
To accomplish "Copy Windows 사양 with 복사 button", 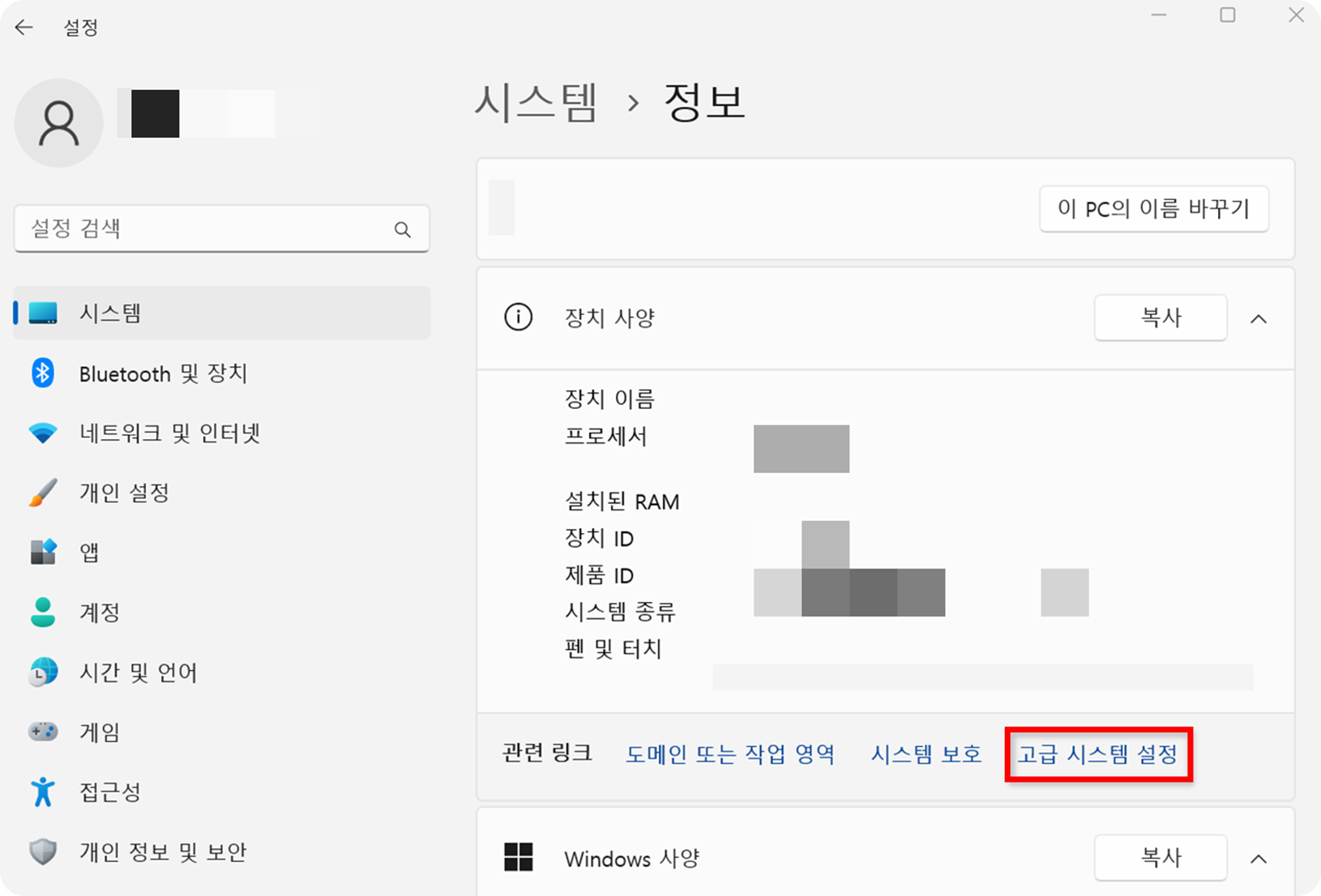I will tap(1161, 857).
